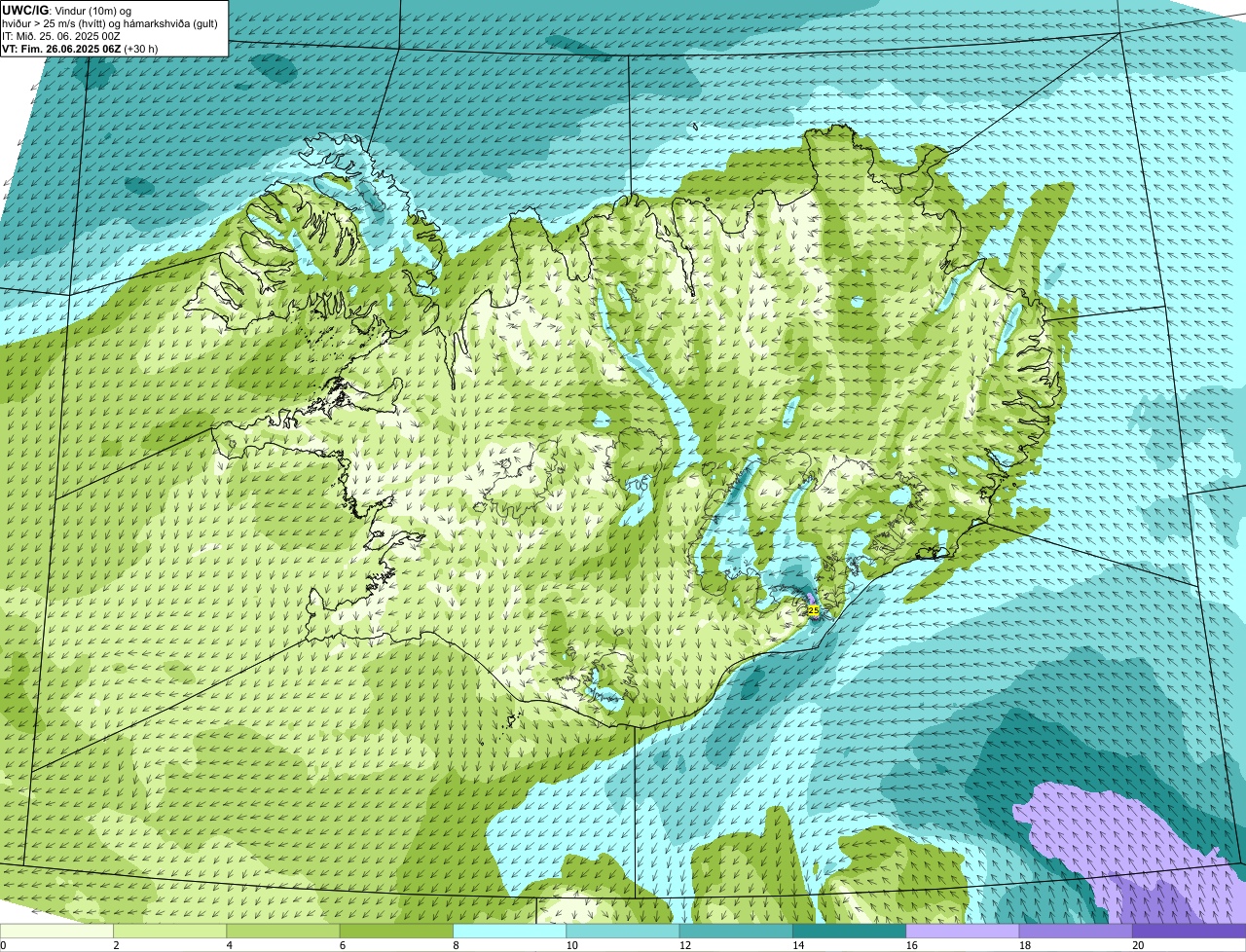1246x952 pixels.
Task: Click the yellow 25 maximum gust marker
Action: 814,610
